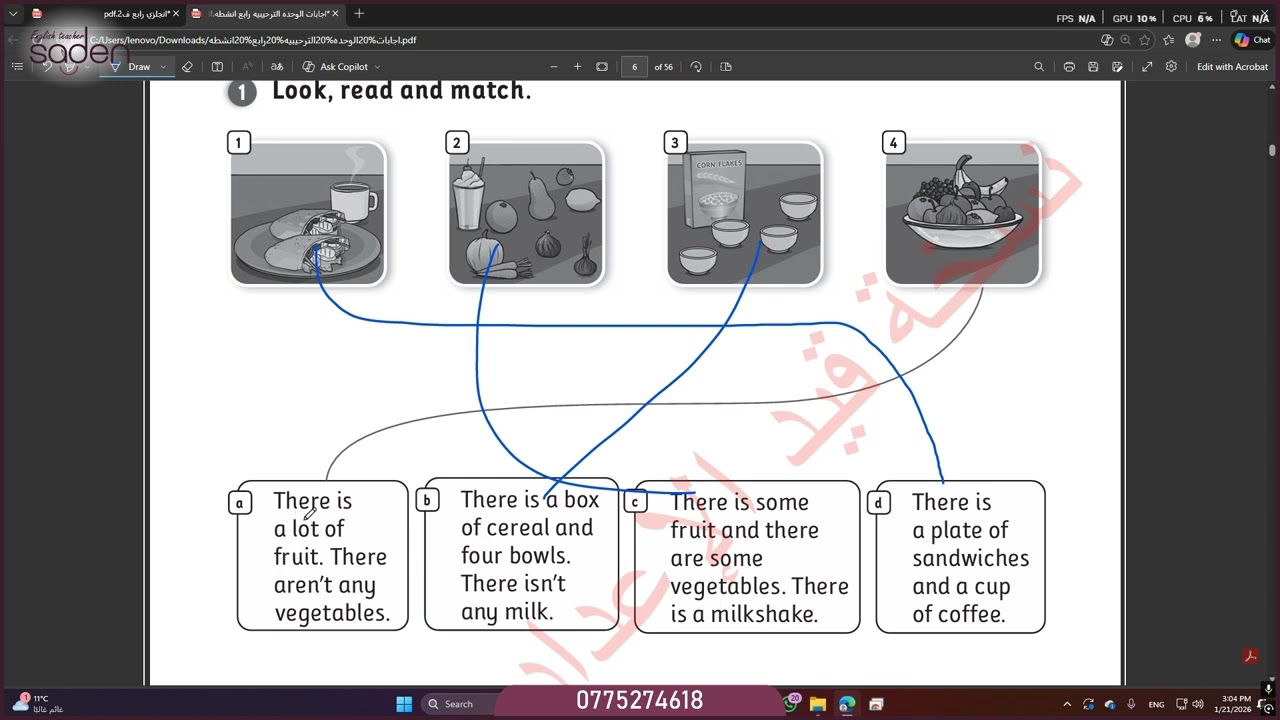The image size is (1280, 720).
Task: Open a new browser tab
Action: pyautogui.click(x=359, y=14)
